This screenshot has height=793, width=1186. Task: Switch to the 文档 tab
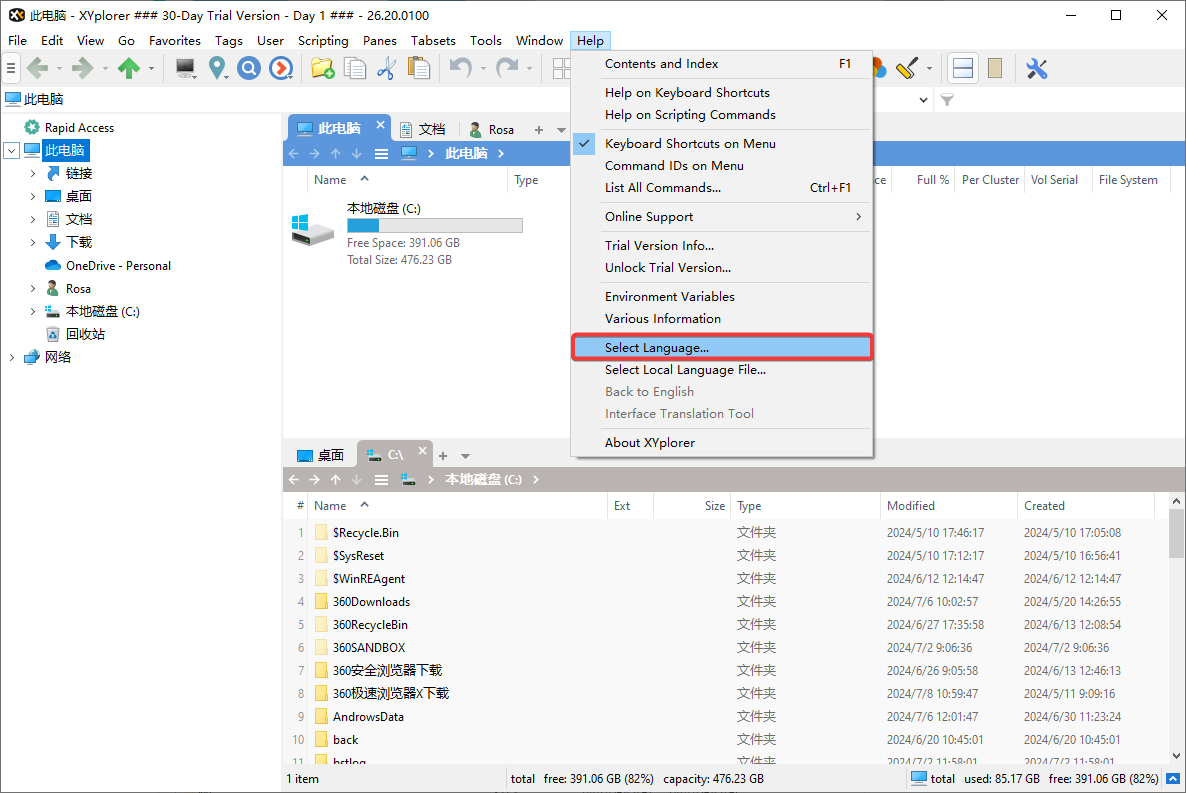[422, 129]
